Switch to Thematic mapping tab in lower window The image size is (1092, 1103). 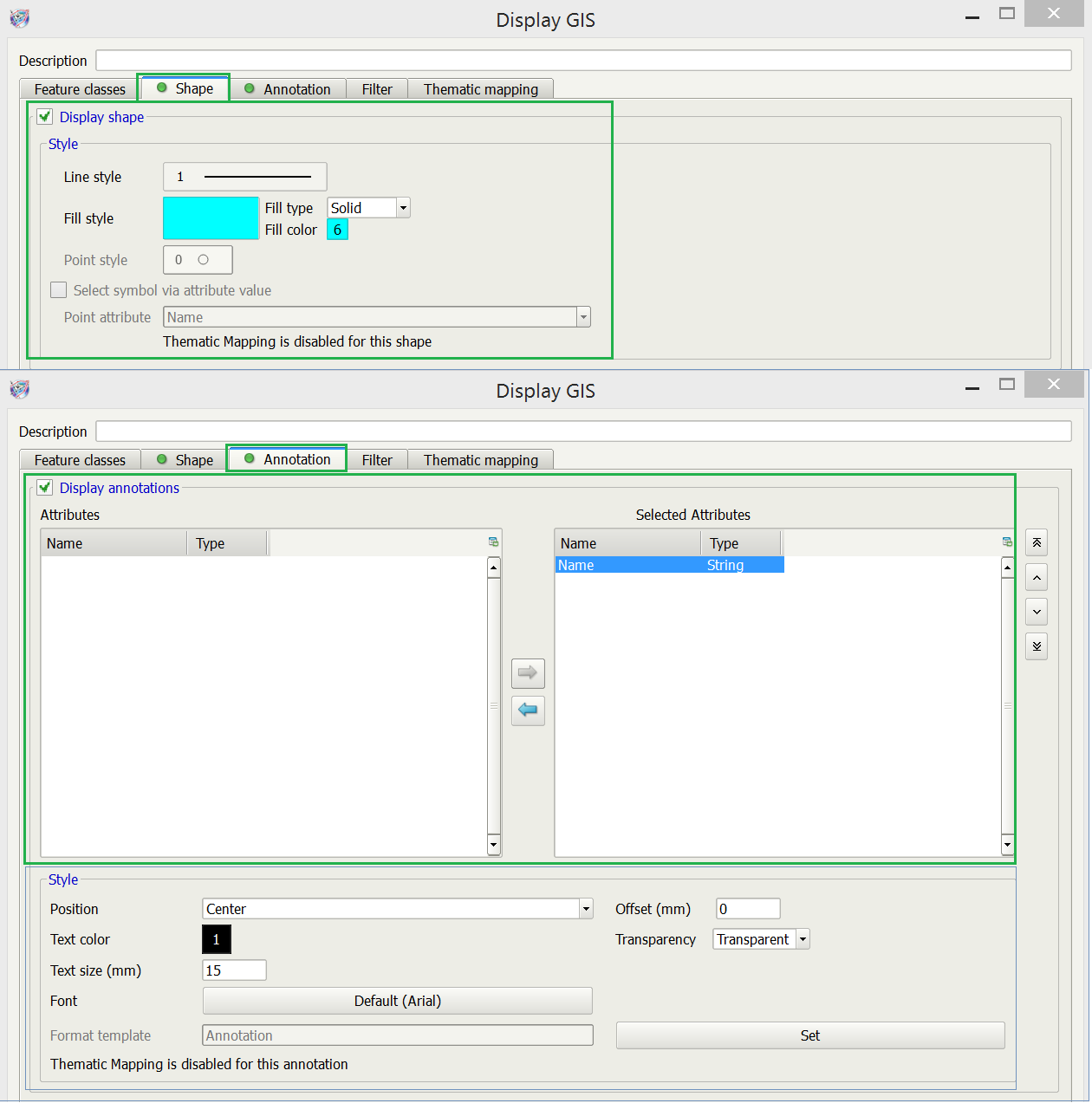point(480,460)
